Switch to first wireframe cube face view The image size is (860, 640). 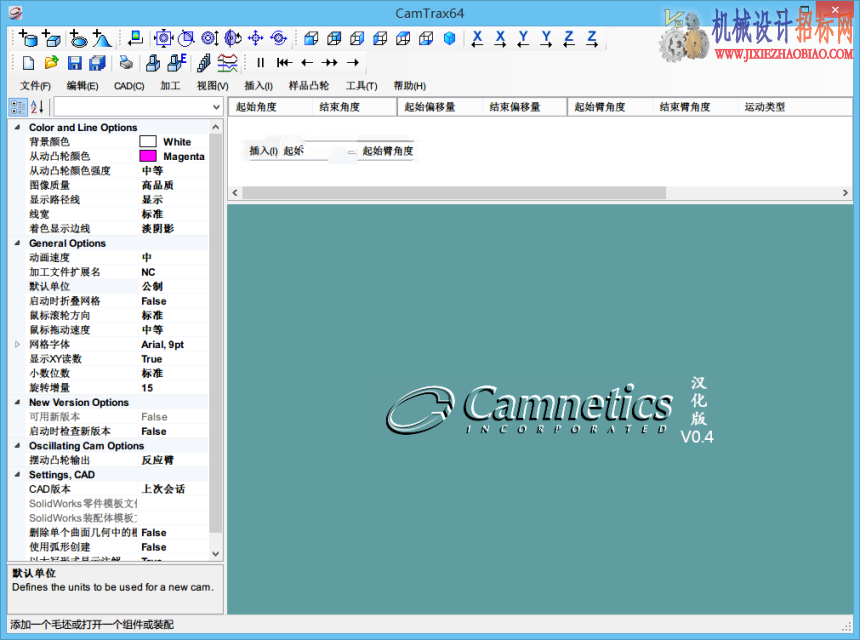coord(311,38)
